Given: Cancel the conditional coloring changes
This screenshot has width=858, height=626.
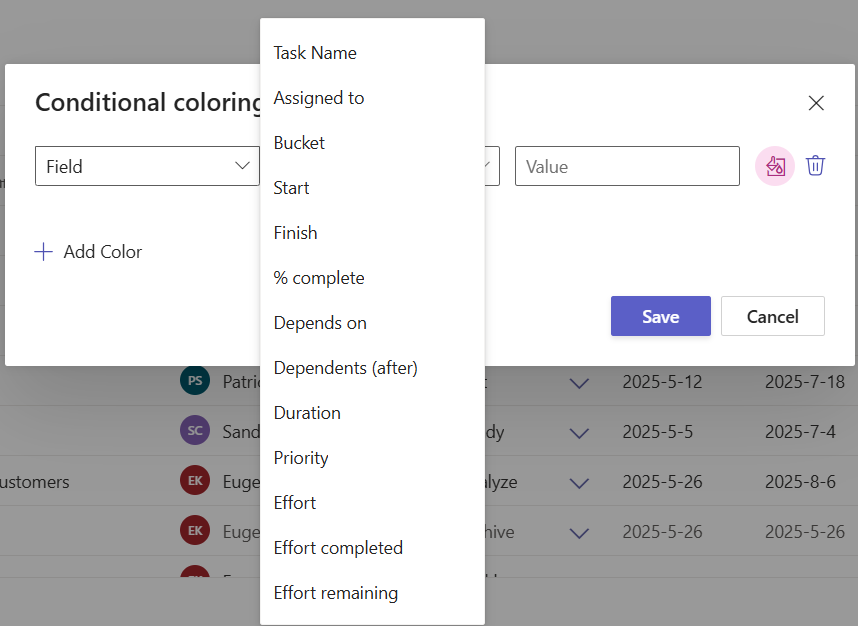Looking at the screenshot, I should (x=772, y=316).
